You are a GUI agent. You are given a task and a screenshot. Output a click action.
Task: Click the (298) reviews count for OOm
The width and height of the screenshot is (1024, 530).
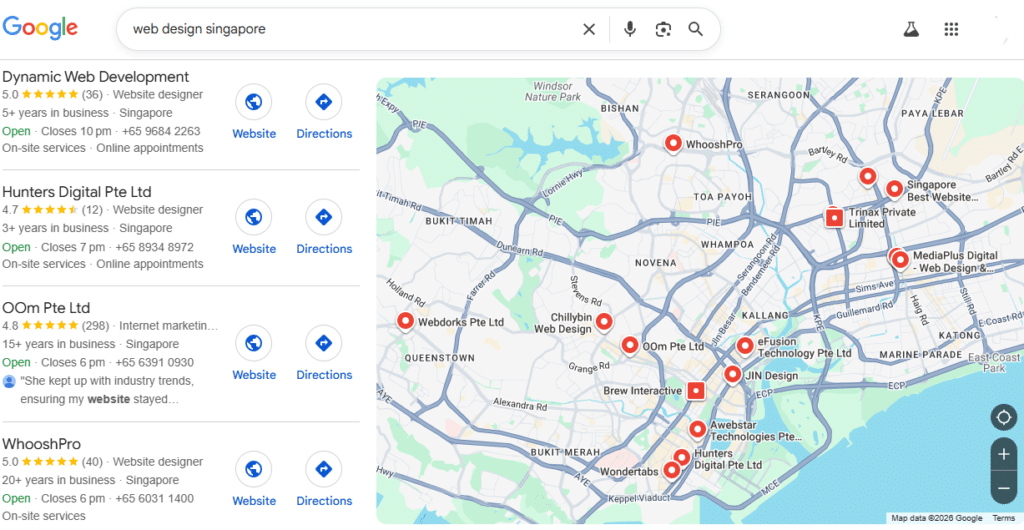point(95,325)
